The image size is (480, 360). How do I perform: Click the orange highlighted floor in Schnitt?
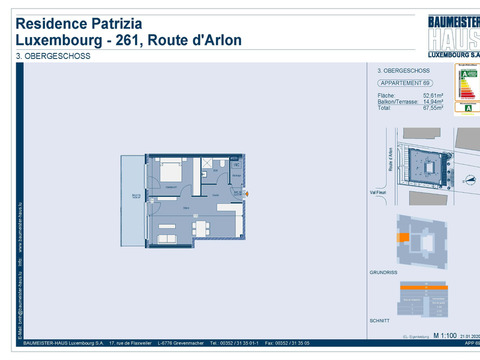424,287
